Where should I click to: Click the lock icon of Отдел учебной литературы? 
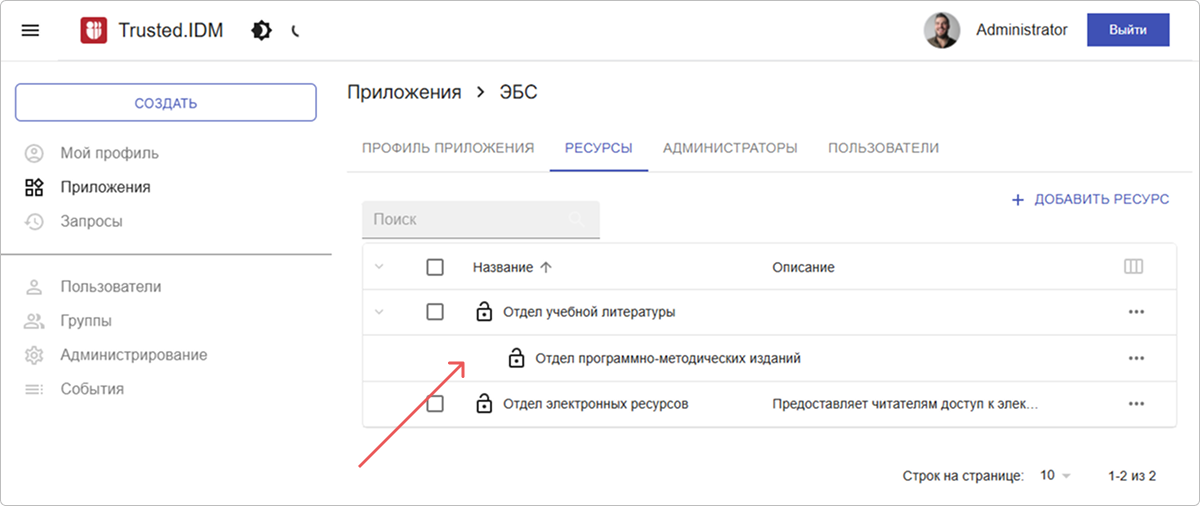tap(484, 311)
